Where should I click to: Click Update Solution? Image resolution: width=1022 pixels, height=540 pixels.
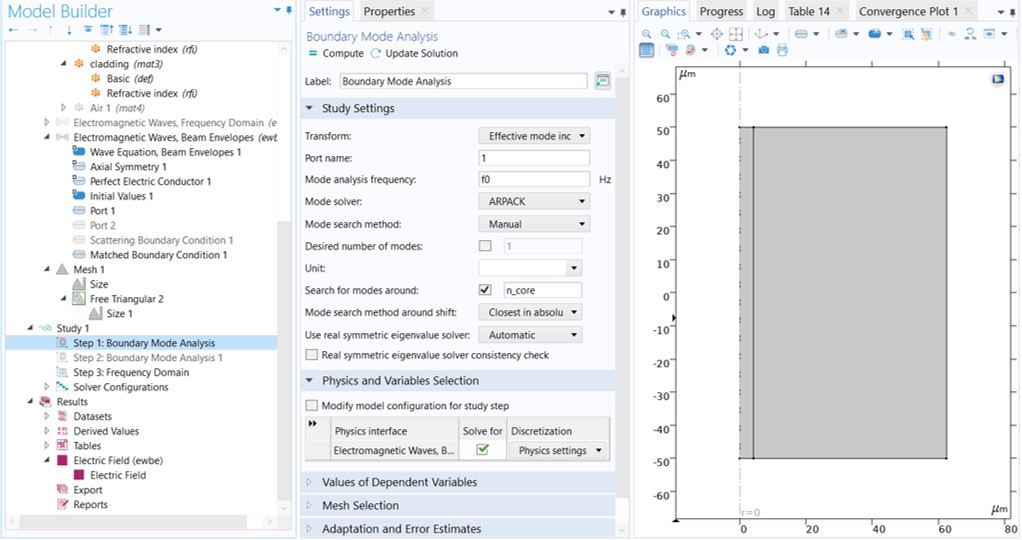415,53
